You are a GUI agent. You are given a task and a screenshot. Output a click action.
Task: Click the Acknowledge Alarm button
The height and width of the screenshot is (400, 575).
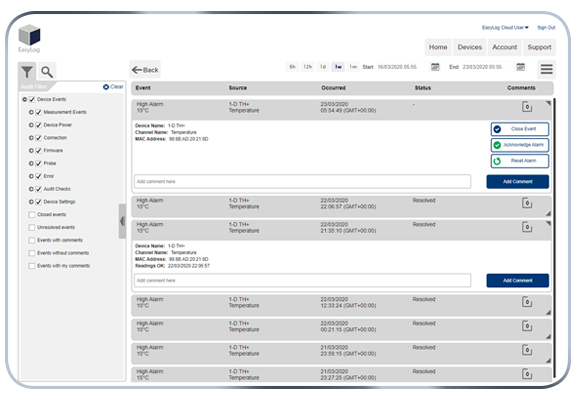[x=520, y=145]
